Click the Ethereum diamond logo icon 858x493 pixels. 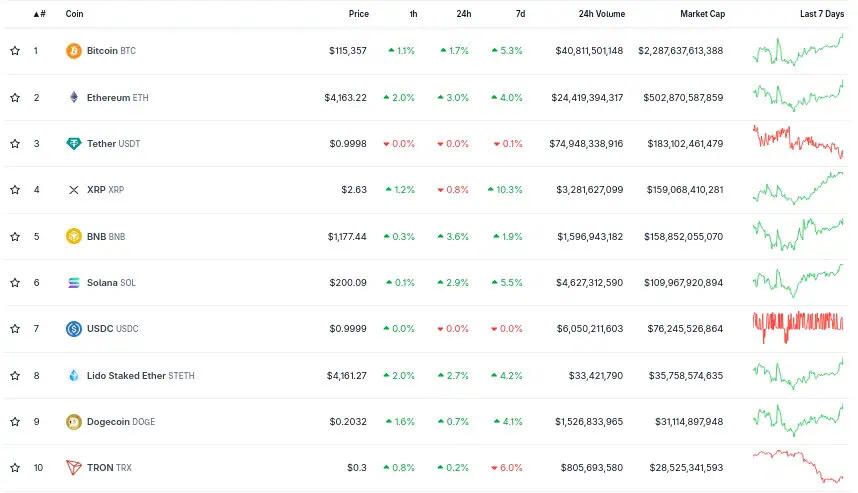pos(73,97)
